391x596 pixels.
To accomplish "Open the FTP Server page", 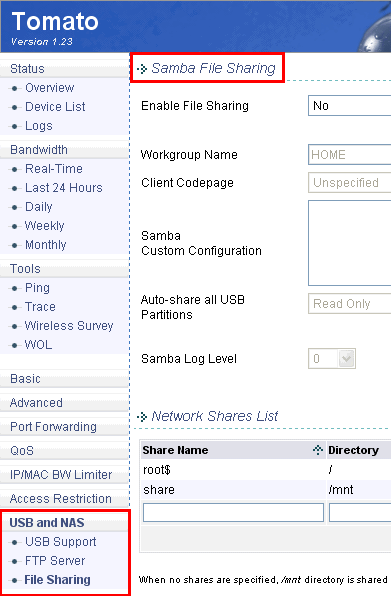I will tap(55, 561).
